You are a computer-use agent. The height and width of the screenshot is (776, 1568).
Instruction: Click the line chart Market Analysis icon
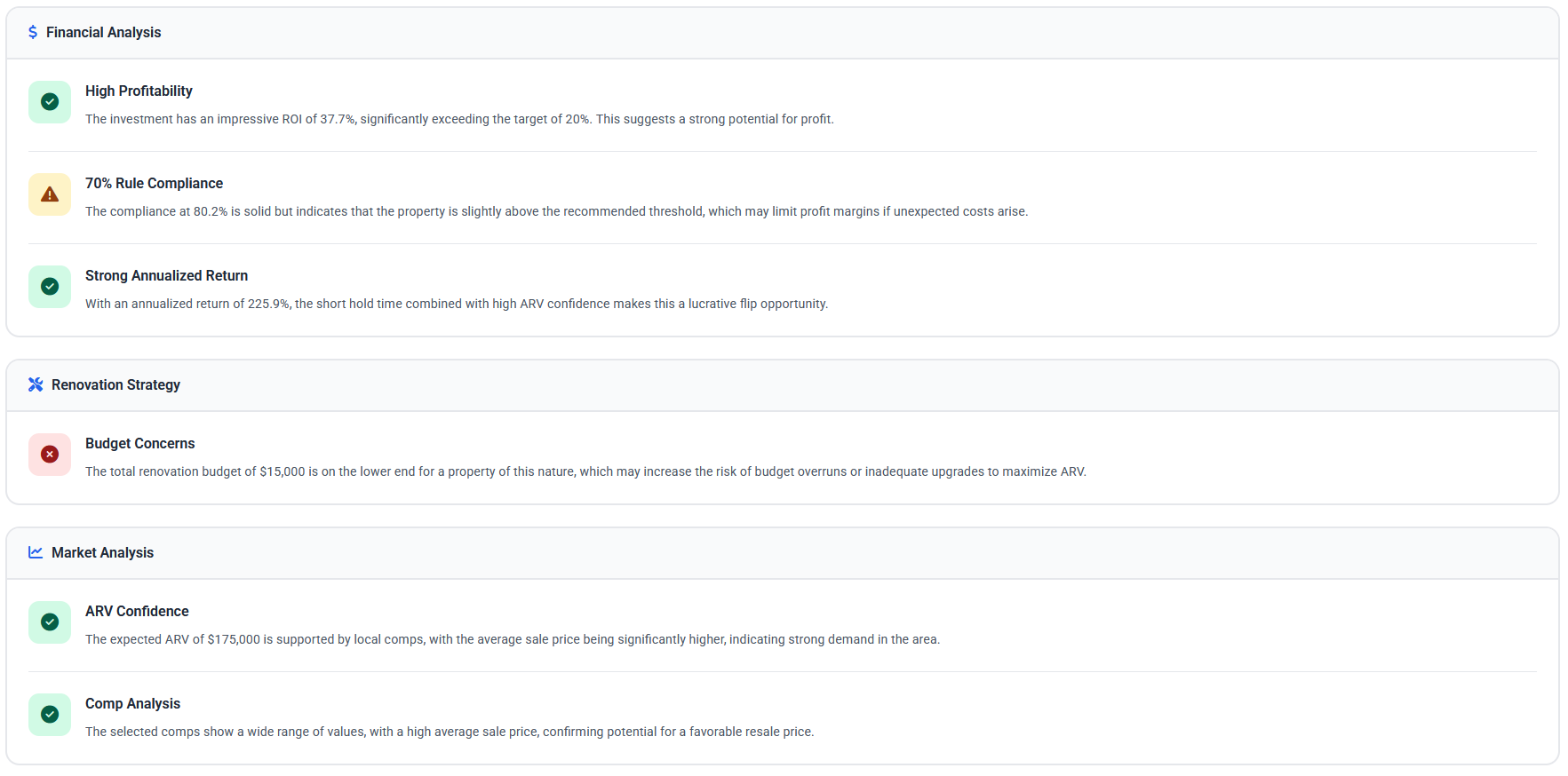pyautogui.click(x=36, y=552)
